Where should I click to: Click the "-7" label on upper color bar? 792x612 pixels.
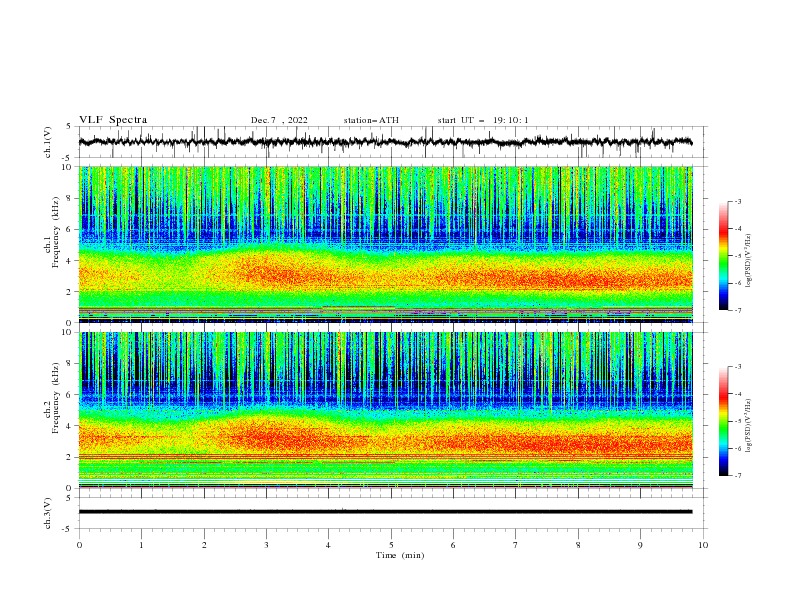737,311
